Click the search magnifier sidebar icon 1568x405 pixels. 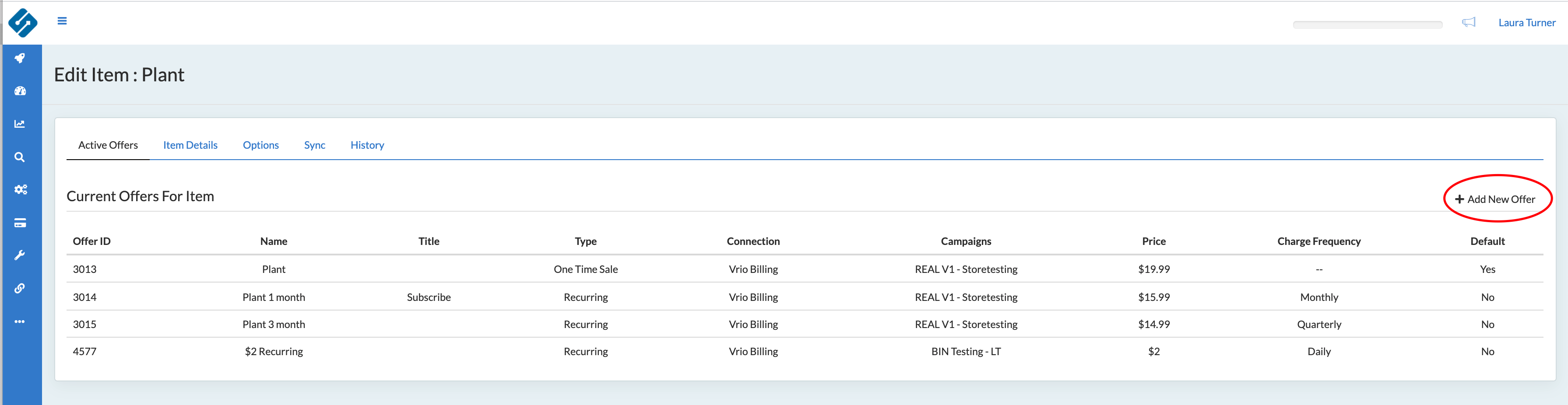(20, 157)
